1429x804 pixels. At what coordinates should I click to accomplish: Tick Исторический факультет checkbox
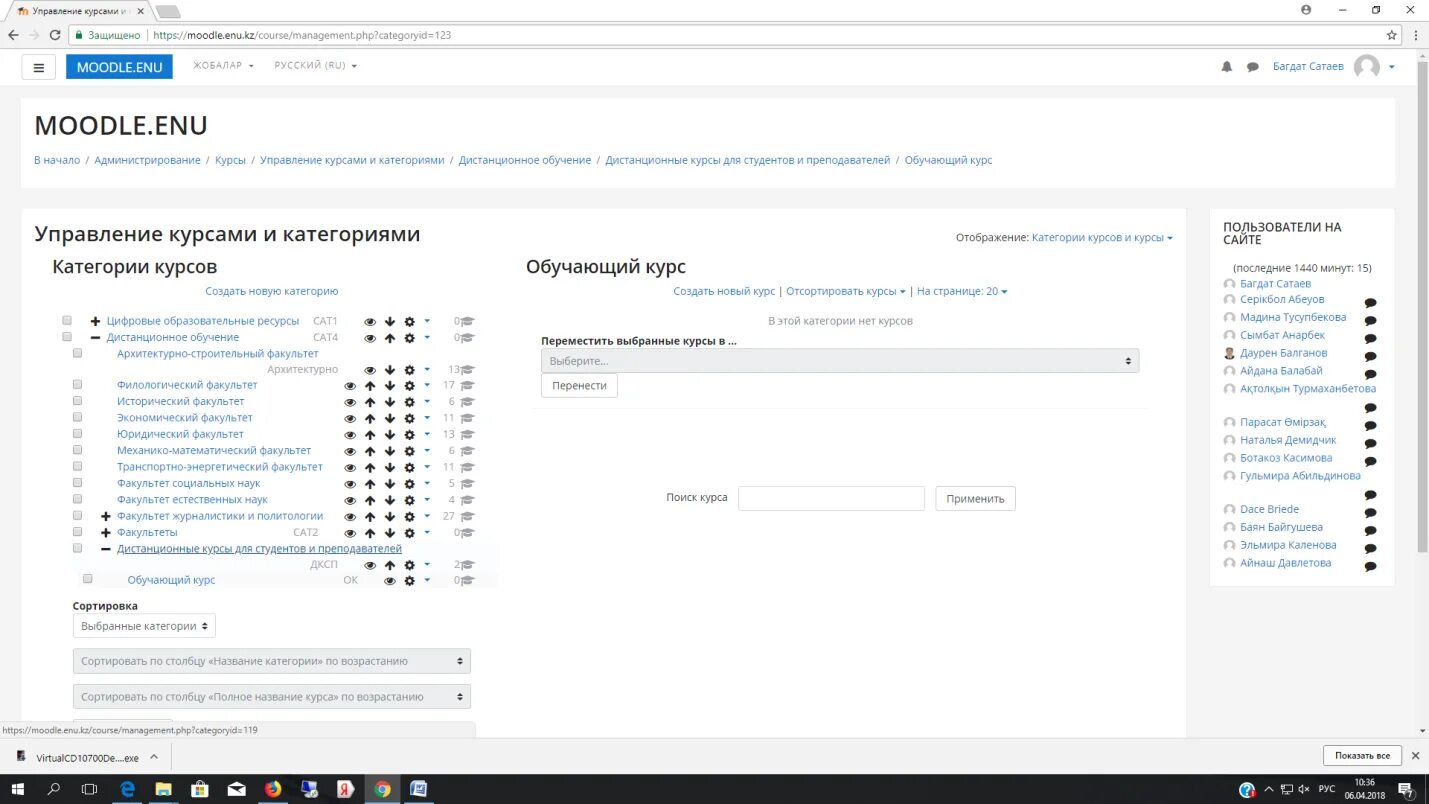coord(77,401)
